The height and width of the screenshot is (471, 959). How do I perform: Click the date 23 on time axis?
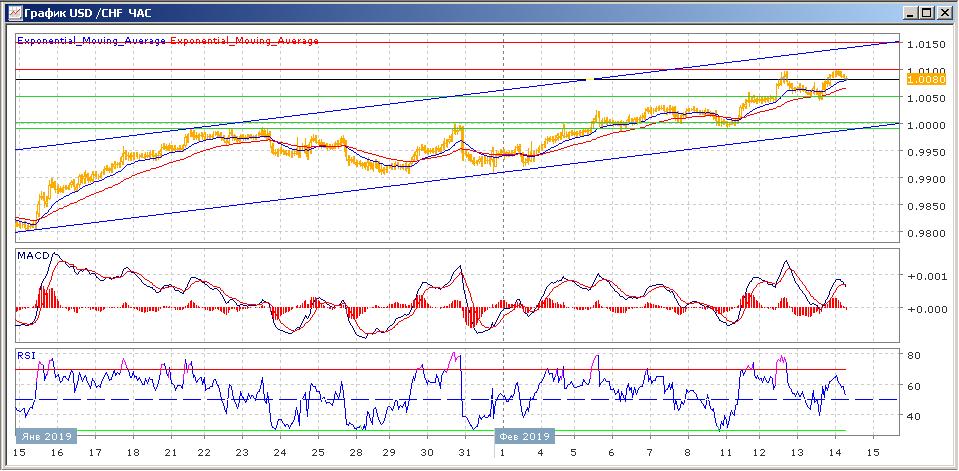(x=242, y=453)
